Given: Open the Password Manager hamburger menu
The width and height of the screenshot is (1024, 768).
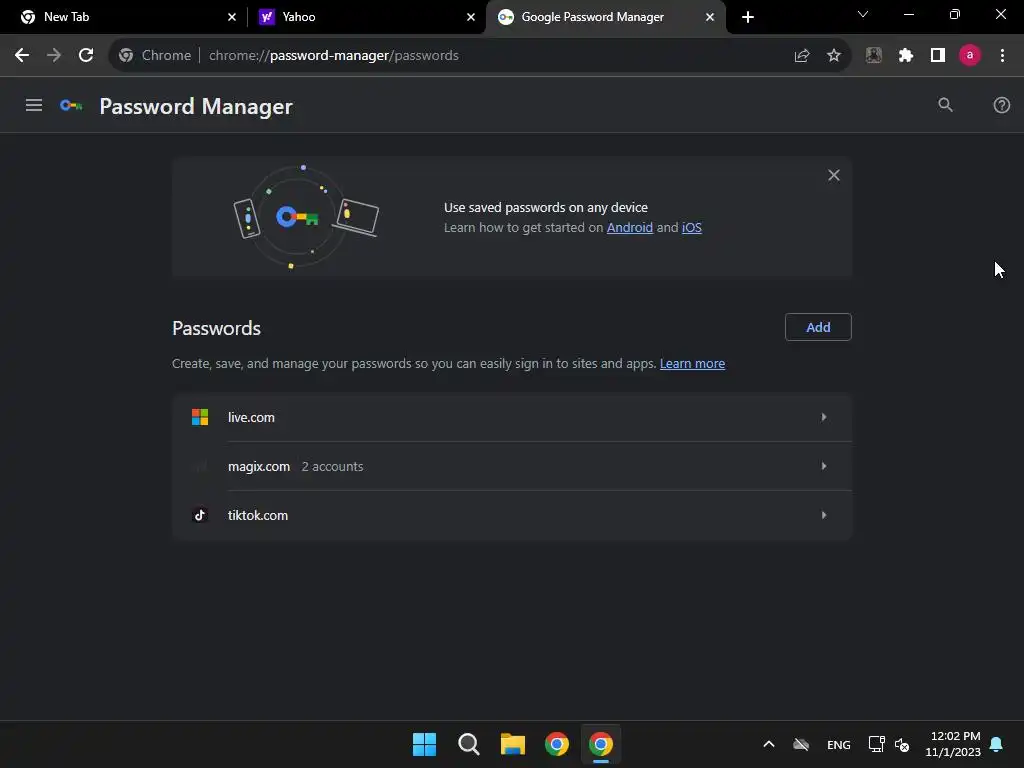Looking at the screenshot, I should 33,105.
